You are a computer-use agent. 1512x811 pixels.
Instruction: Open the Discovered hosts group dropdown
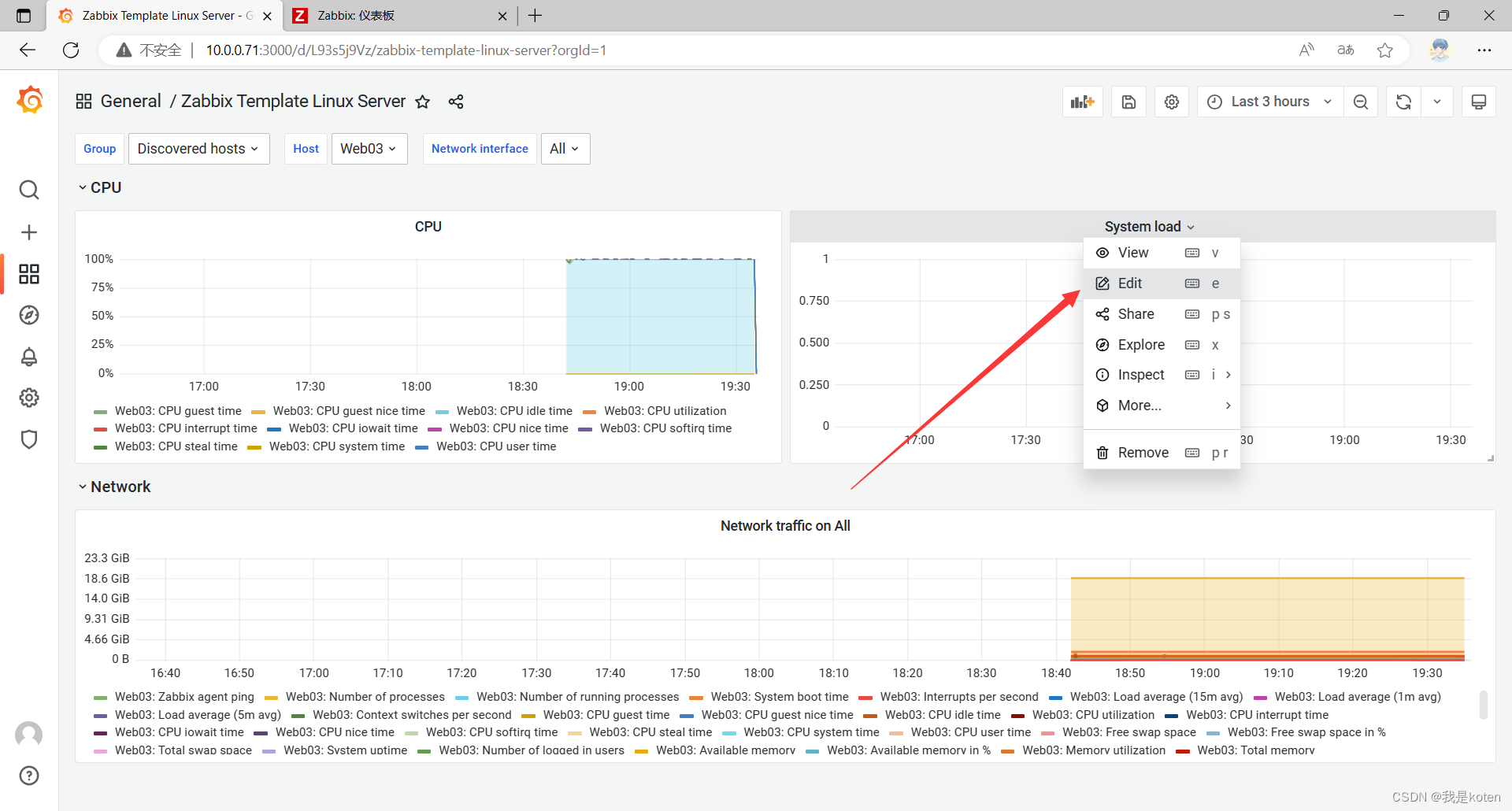(198, 149)
